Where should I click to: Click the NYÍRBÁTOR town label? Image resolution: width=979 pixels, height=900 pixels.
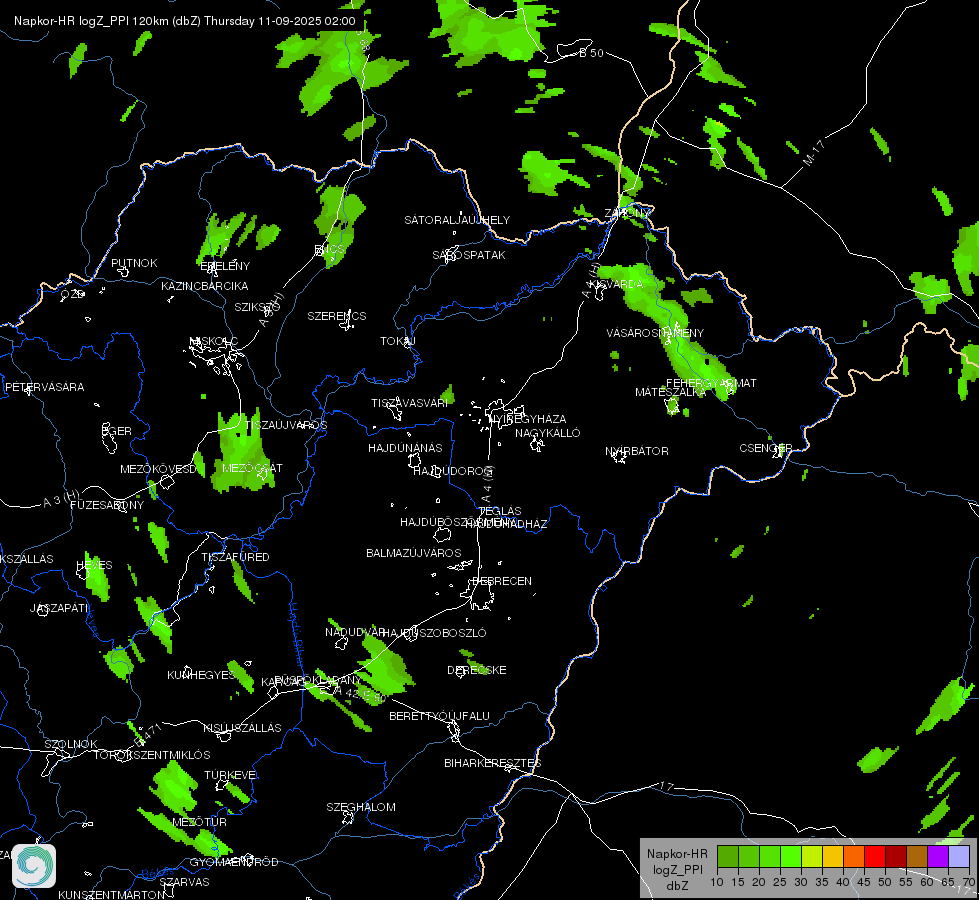[637, 451]
